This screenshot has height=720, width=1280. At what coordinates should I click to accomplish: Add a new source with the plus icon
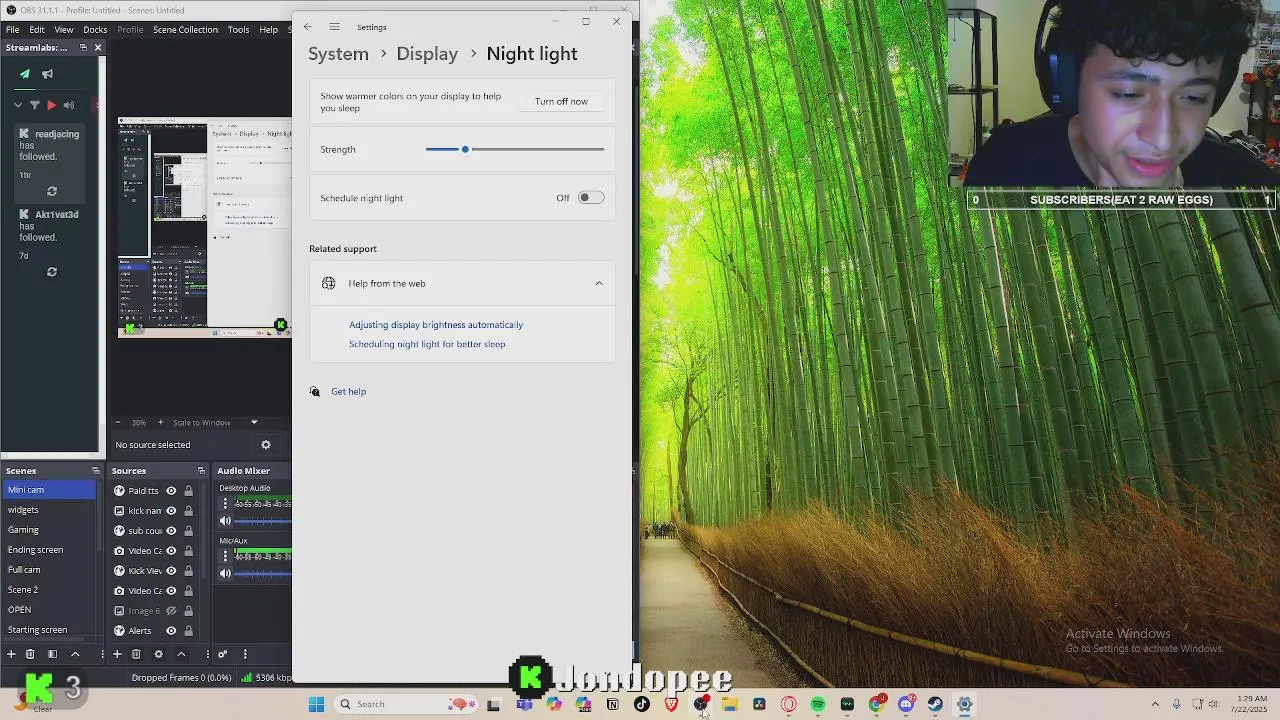[117, 654]
